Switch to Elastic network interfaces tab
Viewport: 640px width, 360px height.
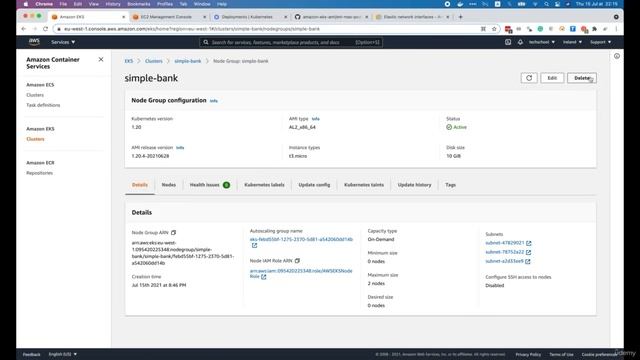coord(412,17)
